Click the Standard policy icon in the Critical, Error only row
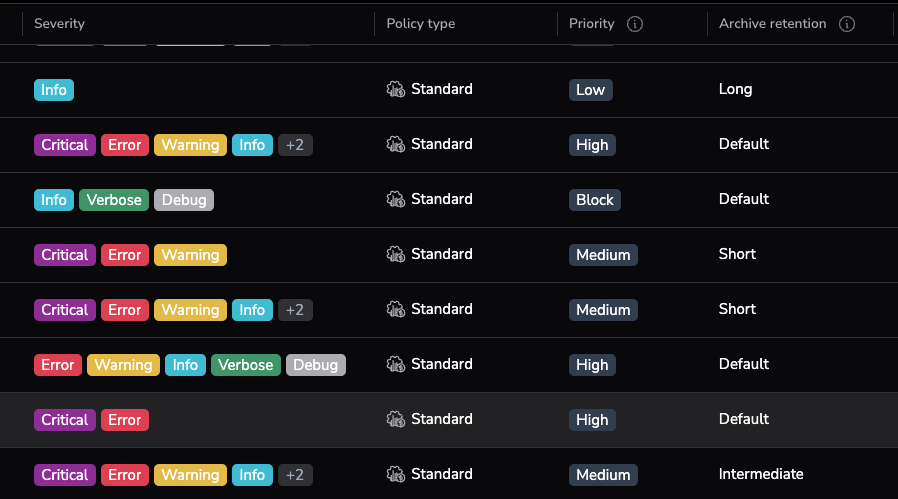Viewport: 898px width, 499px height. coord(396,419)
